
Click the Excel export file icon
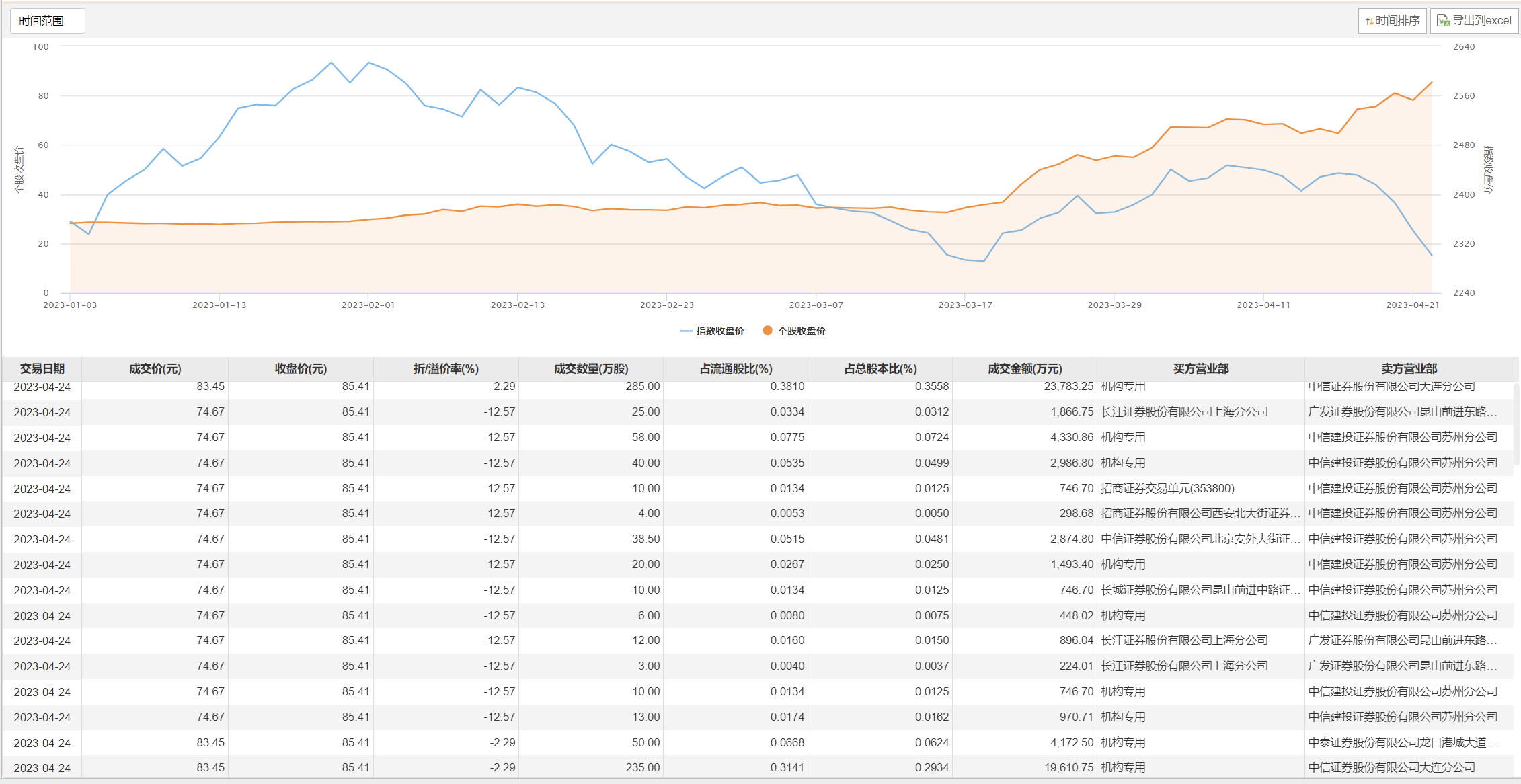click(1443, 21)
